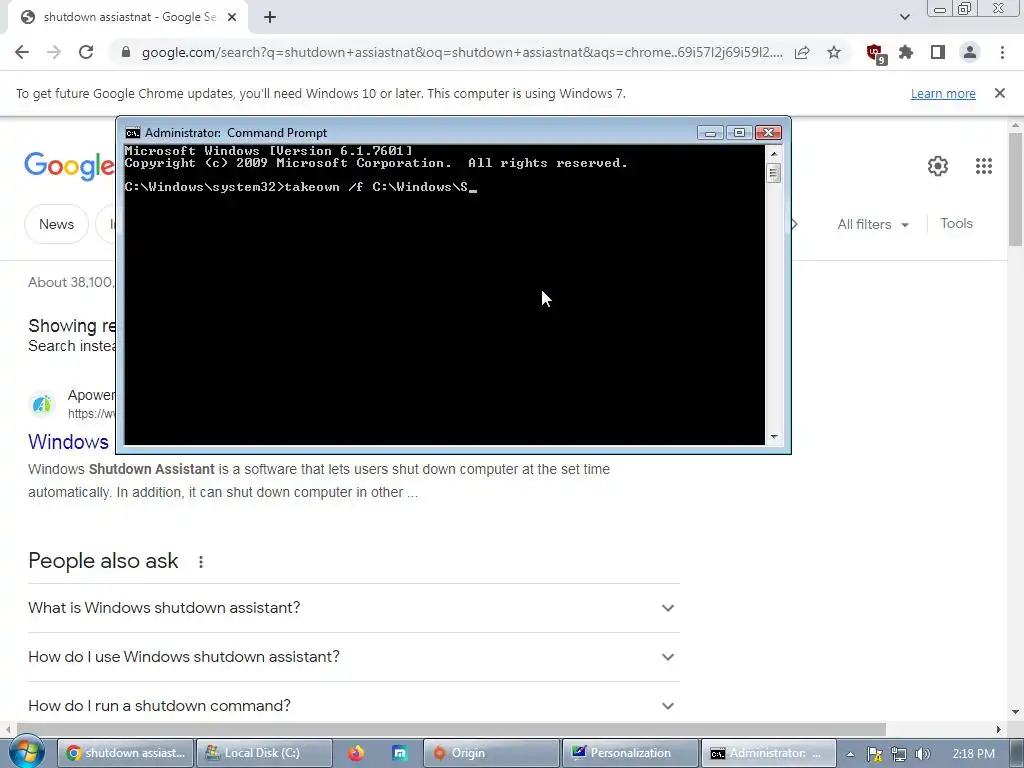Open Google quick settings gear

938,166
